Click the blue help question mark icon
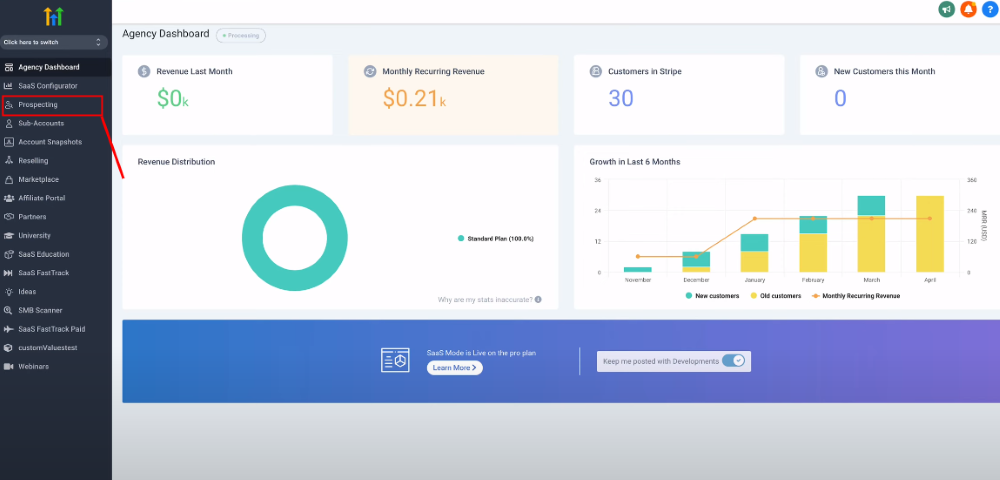The image size is (1000, 480). (x=990, y=10)
